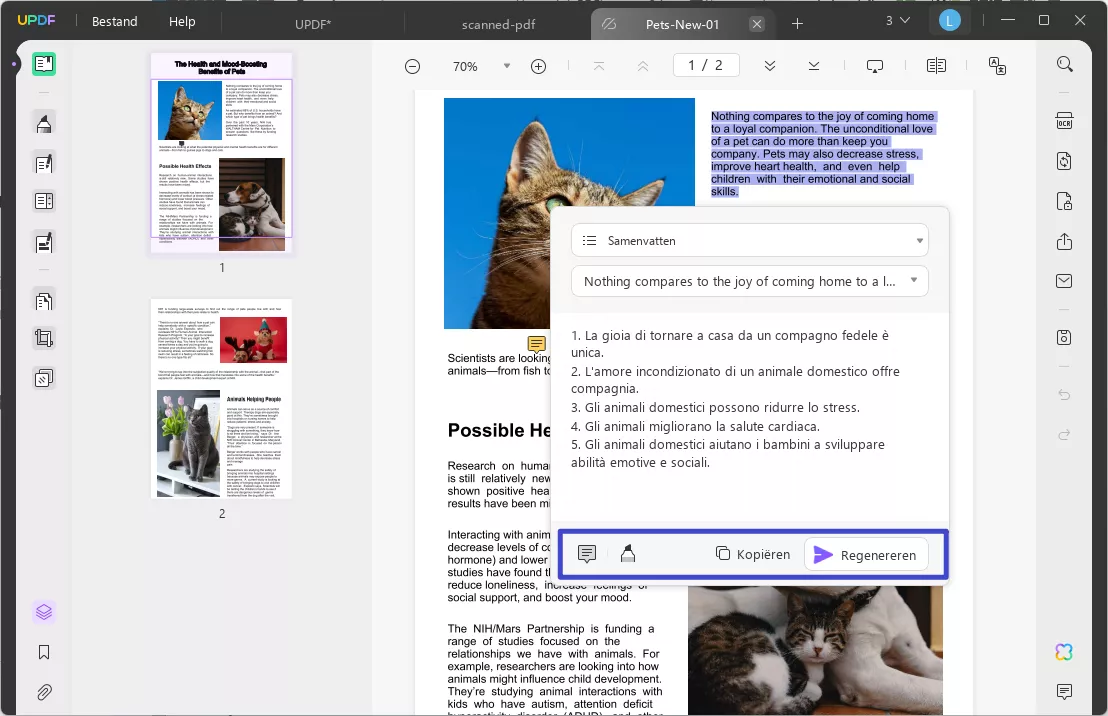Open the translate tool in the toolbar
Screen dimensions: 1108x716
tap(996, 65)
